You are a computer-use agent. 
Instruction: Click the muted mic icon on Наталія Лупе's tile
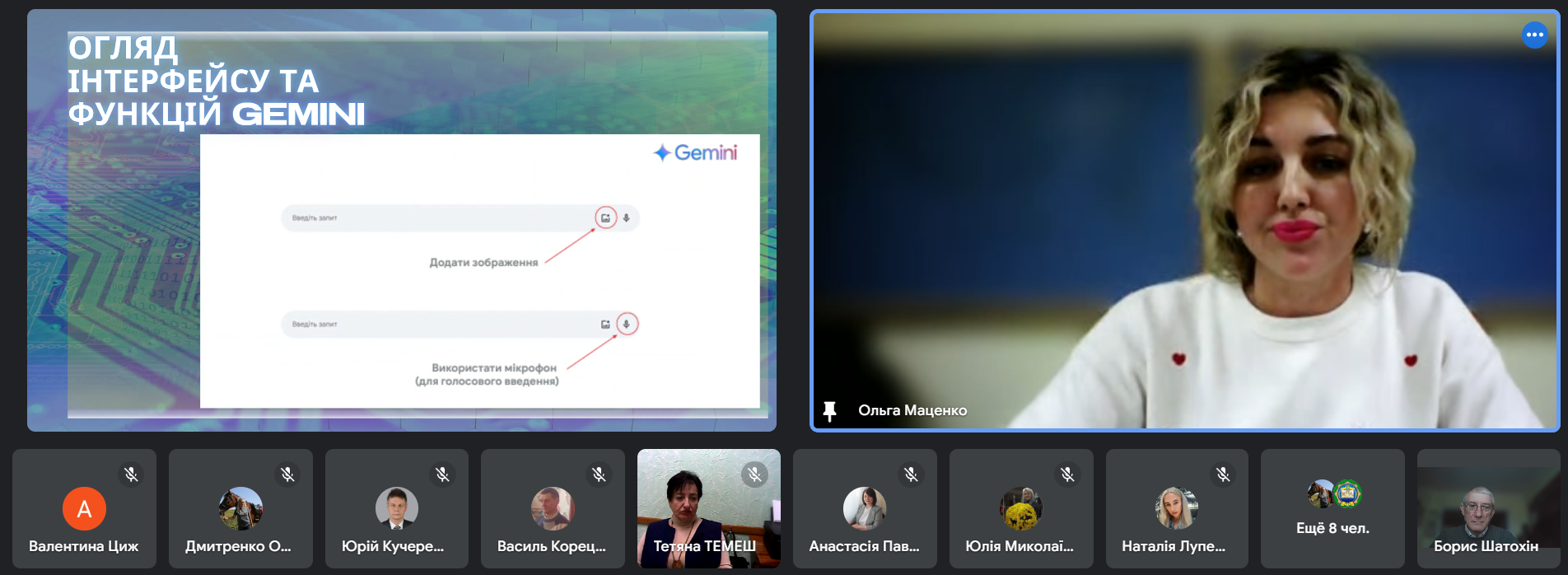point(1223,474)
